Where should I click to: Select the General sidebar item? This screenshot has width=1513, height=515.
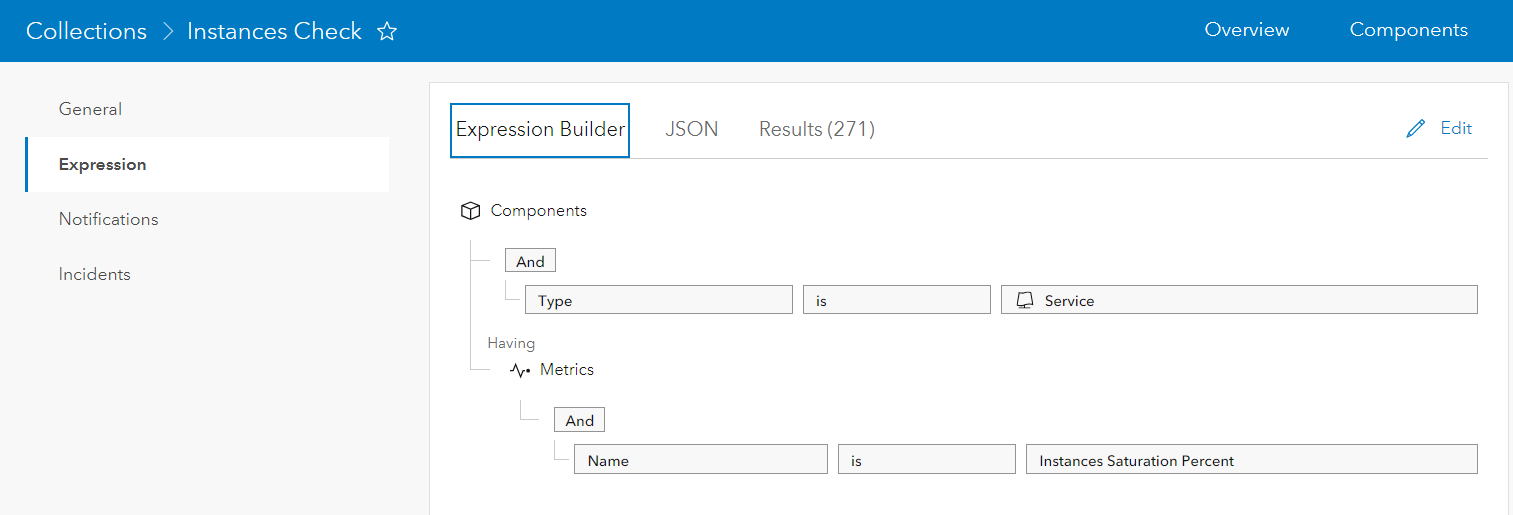(90, 109)
